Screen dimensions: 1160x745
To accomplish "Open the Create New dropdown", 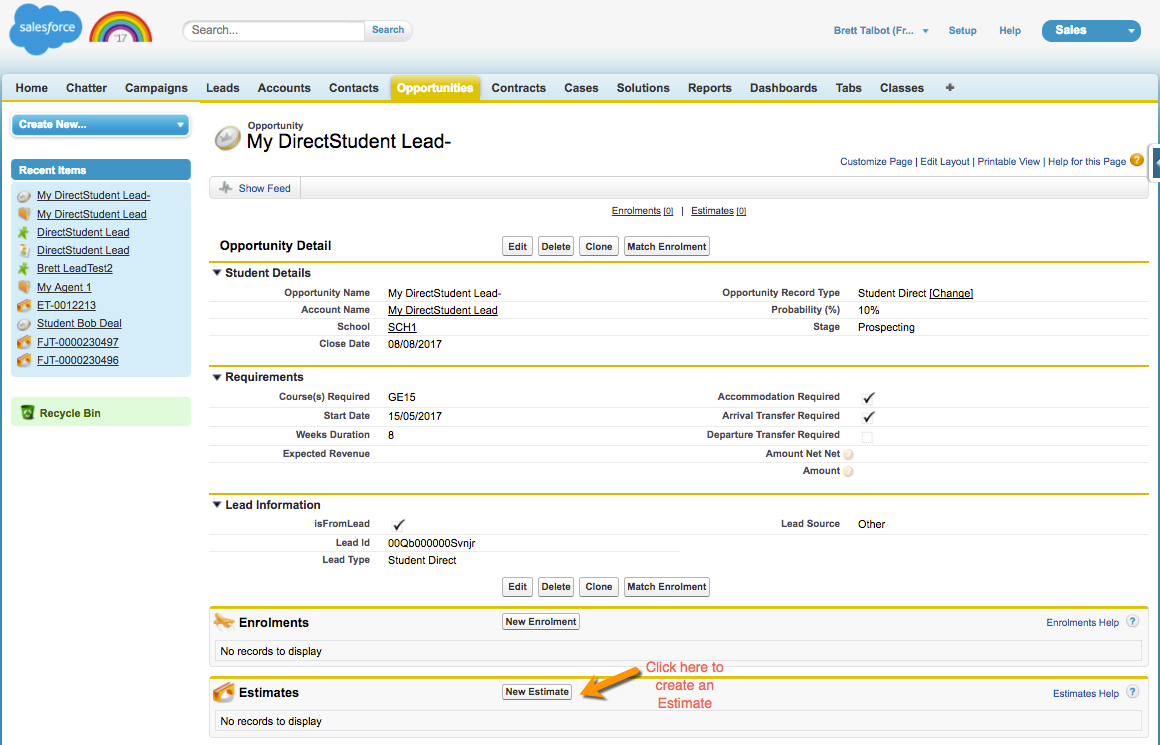I will [100, 124].
